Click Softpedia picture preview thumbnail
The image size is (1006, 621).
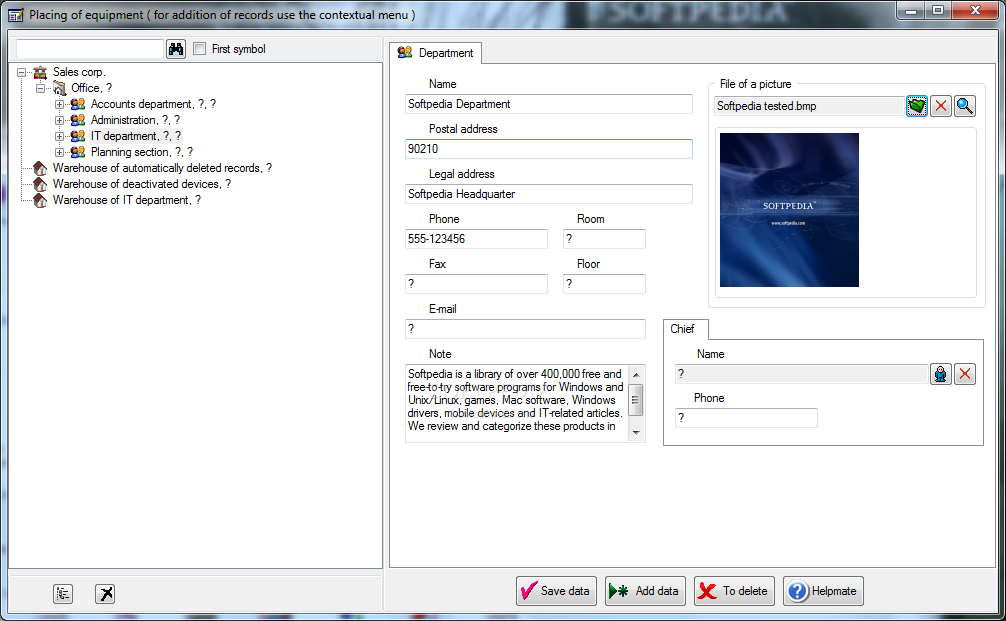point(789,210)
